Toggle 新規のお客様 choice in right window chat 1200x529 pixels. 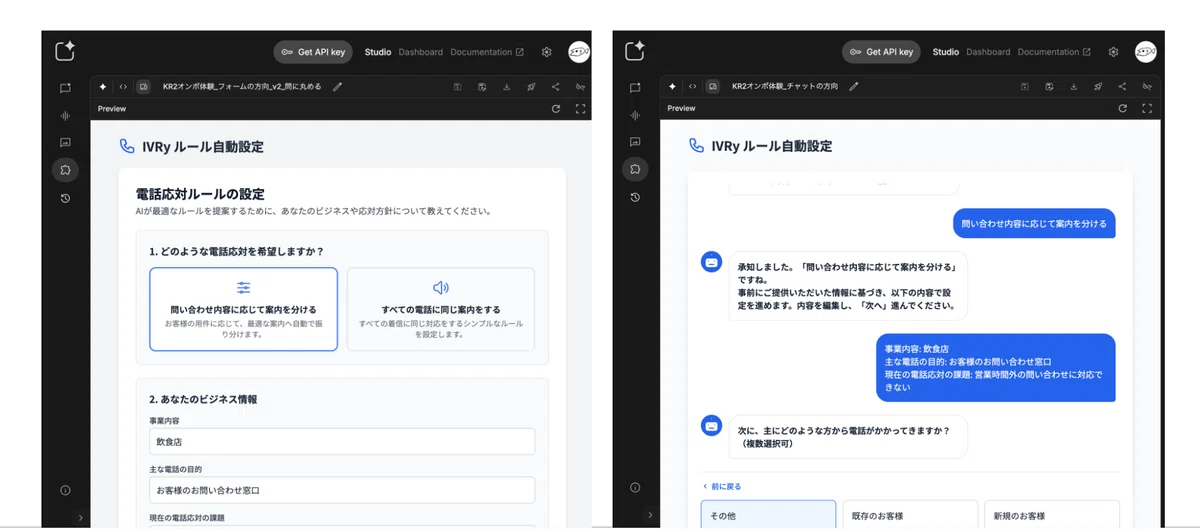click(x=1052, y=514)
